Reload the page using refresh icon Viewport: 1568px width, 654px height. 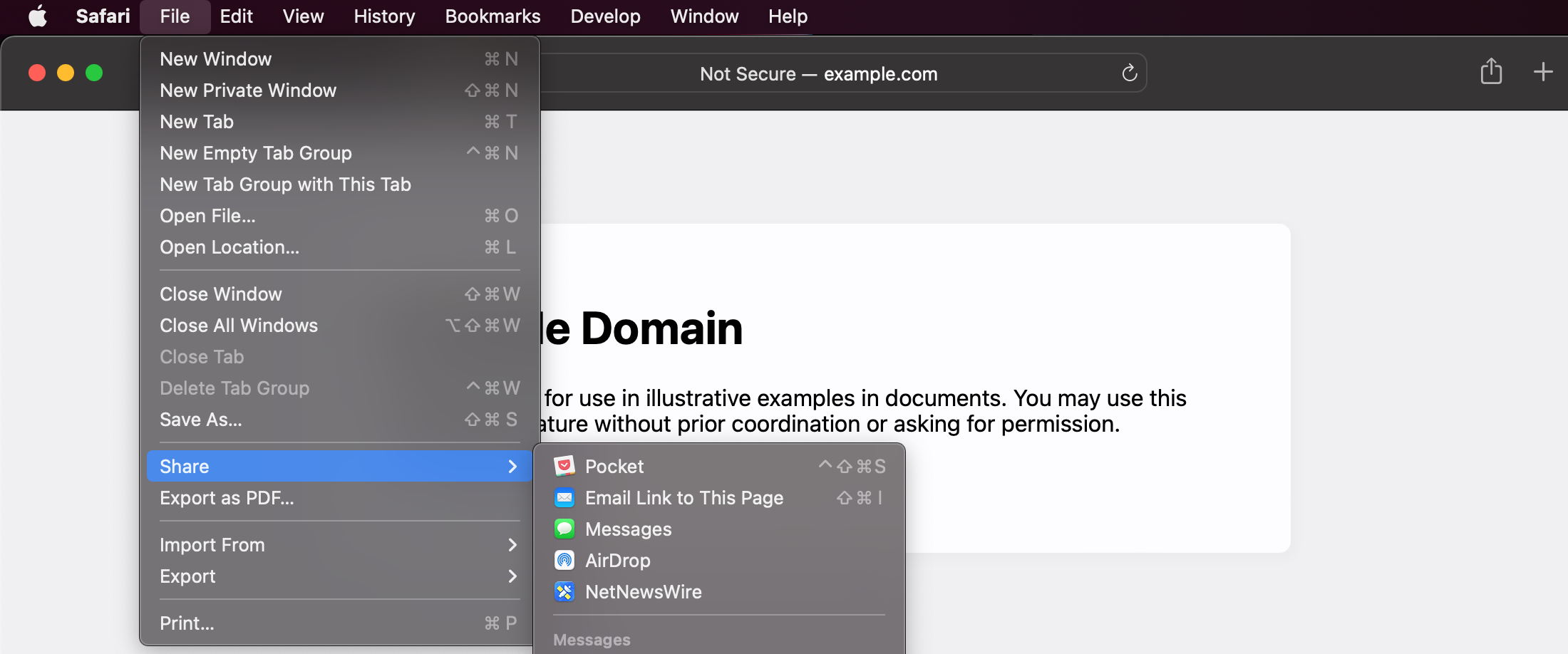1129,73
